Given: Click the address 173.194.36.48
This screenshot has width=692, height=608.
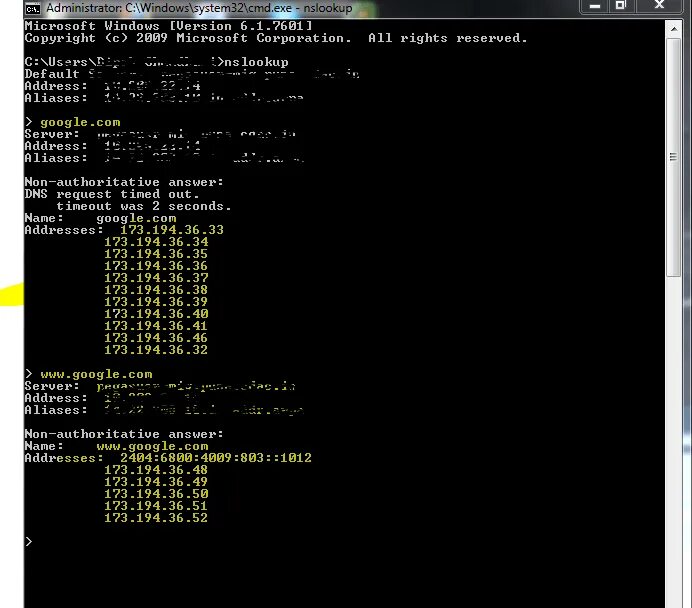Looking at the screenshot, I should point(156,470).
